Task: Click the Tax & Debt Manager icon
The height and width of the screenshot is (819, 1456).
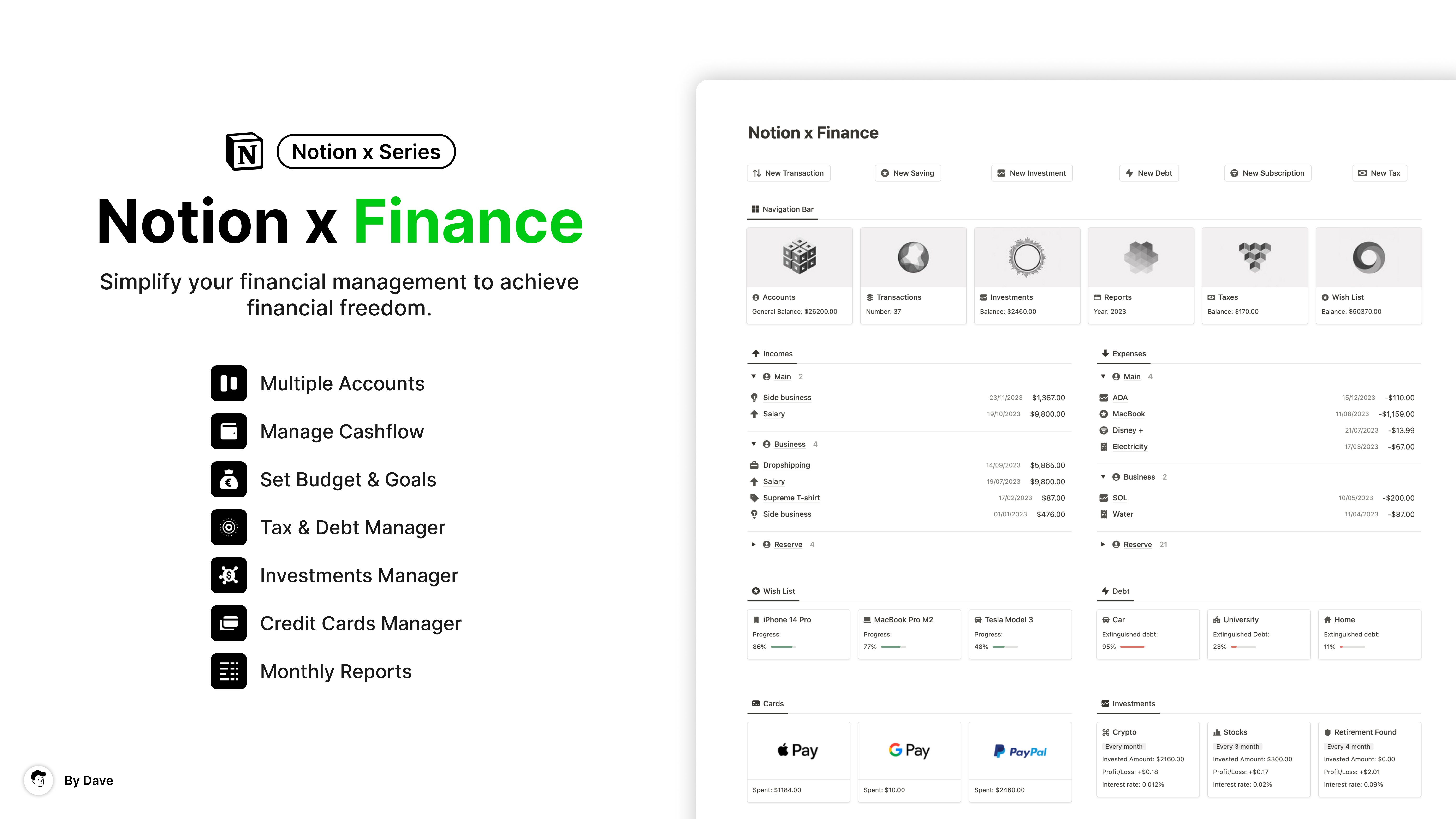Action: click(x=229, y=527)
